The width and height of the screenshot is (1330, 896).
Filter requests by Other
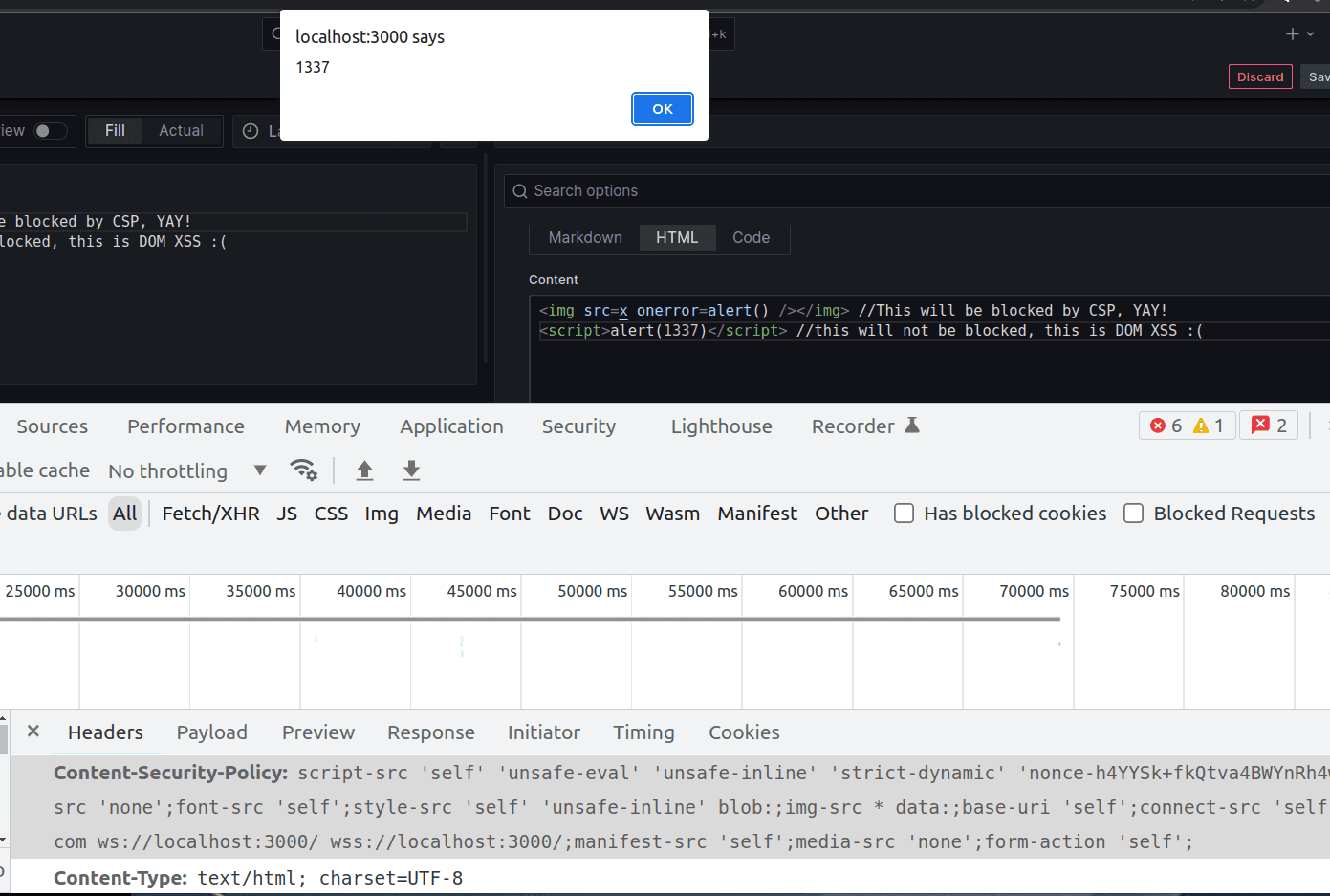841,514
